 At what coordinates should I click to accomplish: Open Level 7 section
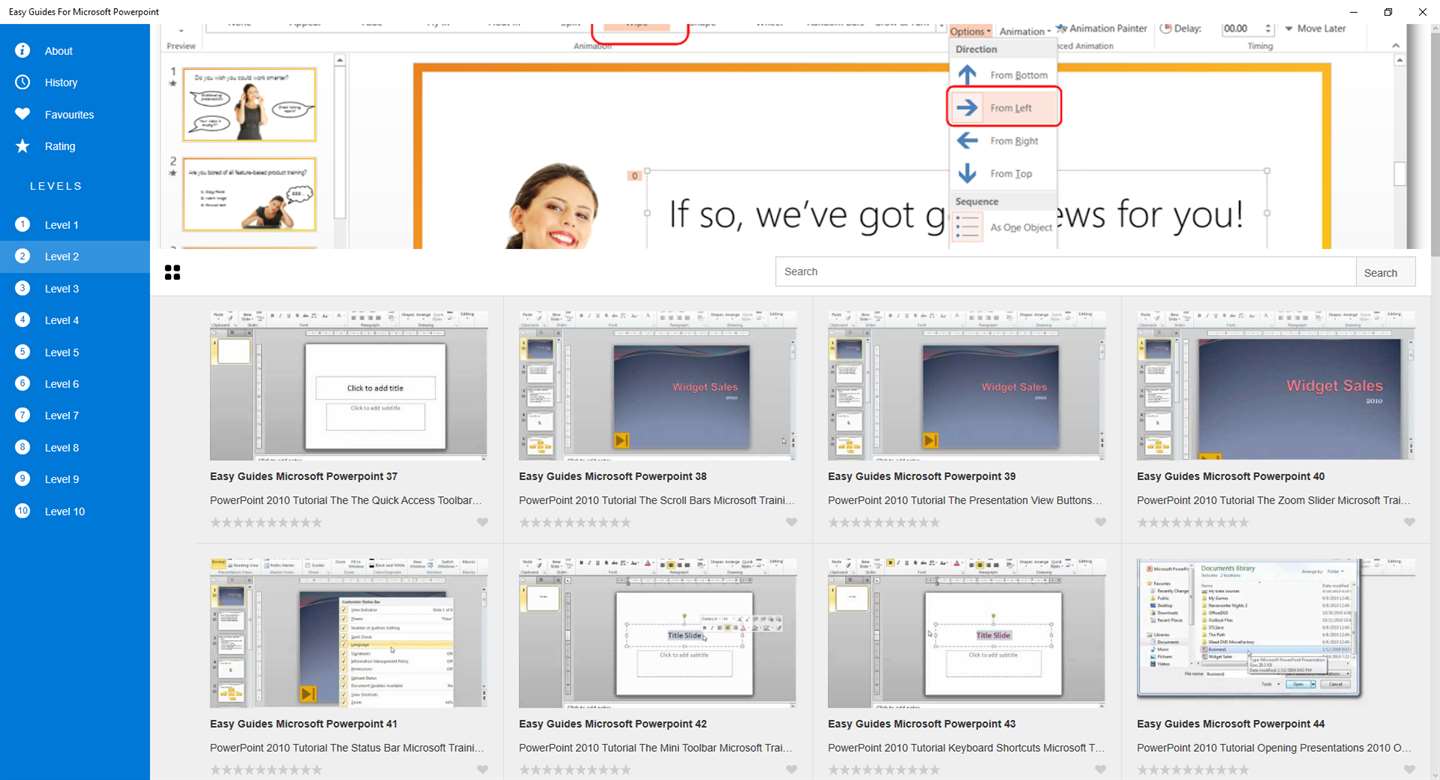[75, 416]
